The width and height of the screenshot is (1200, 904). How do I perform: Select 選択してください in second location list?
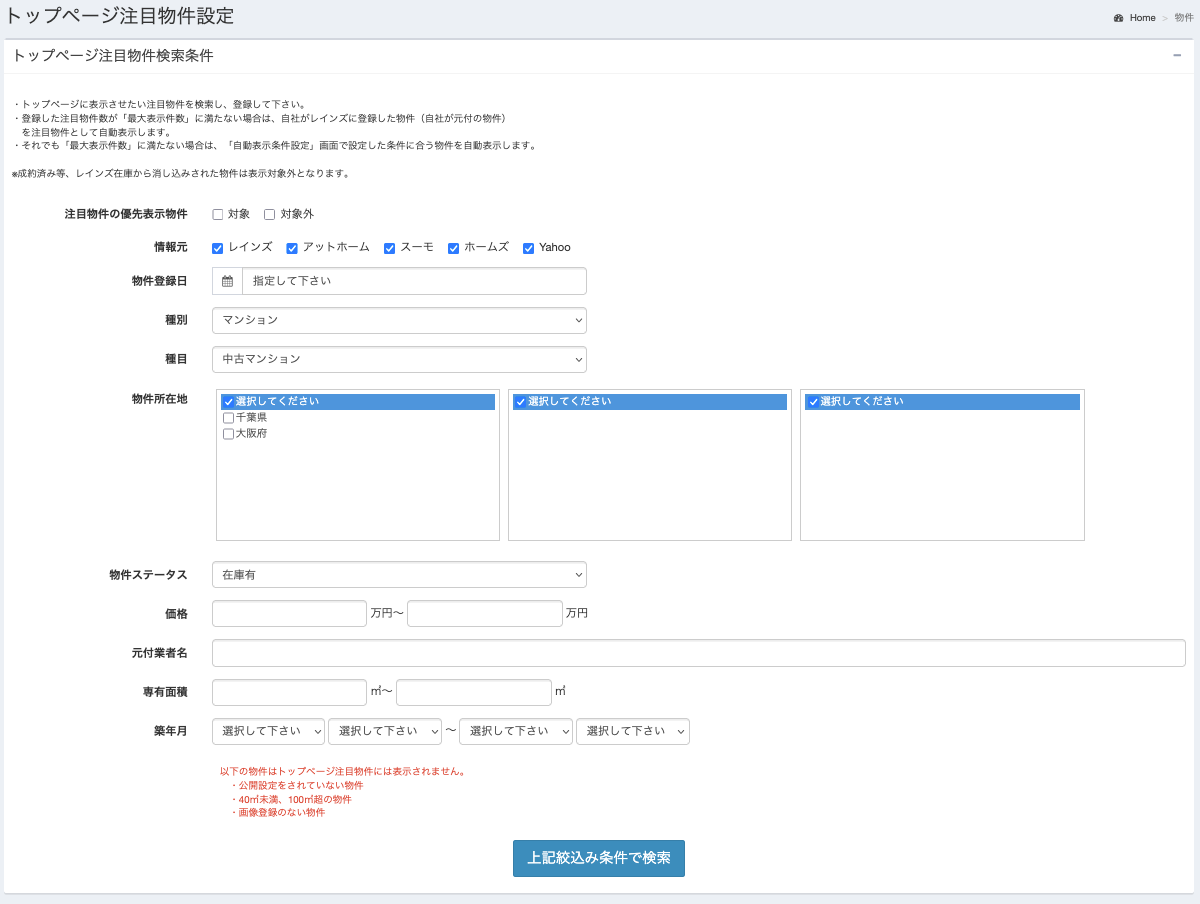tap(650, 402)
